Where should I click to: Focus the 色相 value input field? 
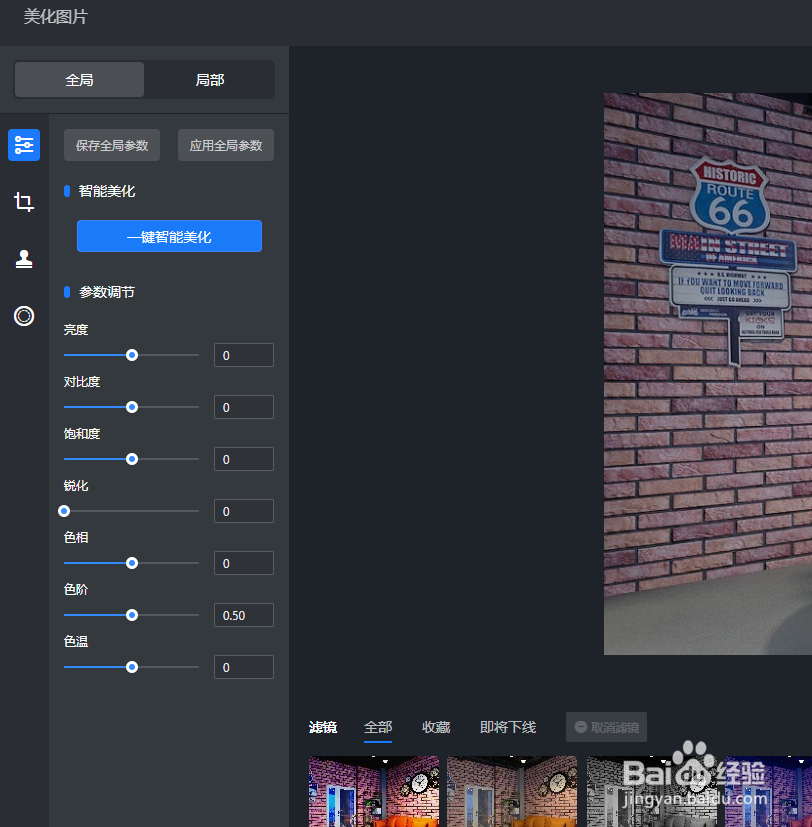click(244, 563)
